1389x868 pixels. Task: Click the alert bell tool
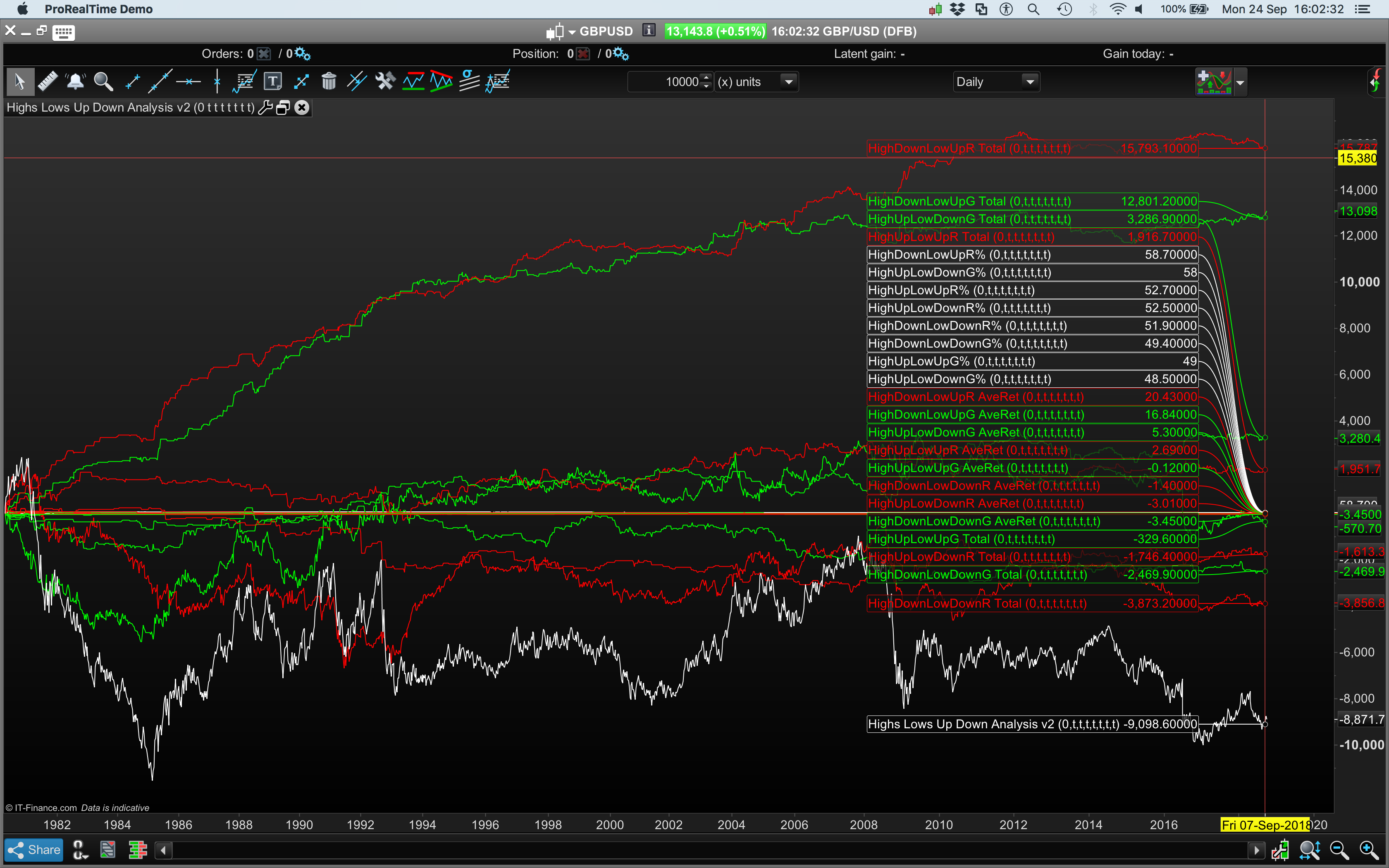(x=75, y=81)
